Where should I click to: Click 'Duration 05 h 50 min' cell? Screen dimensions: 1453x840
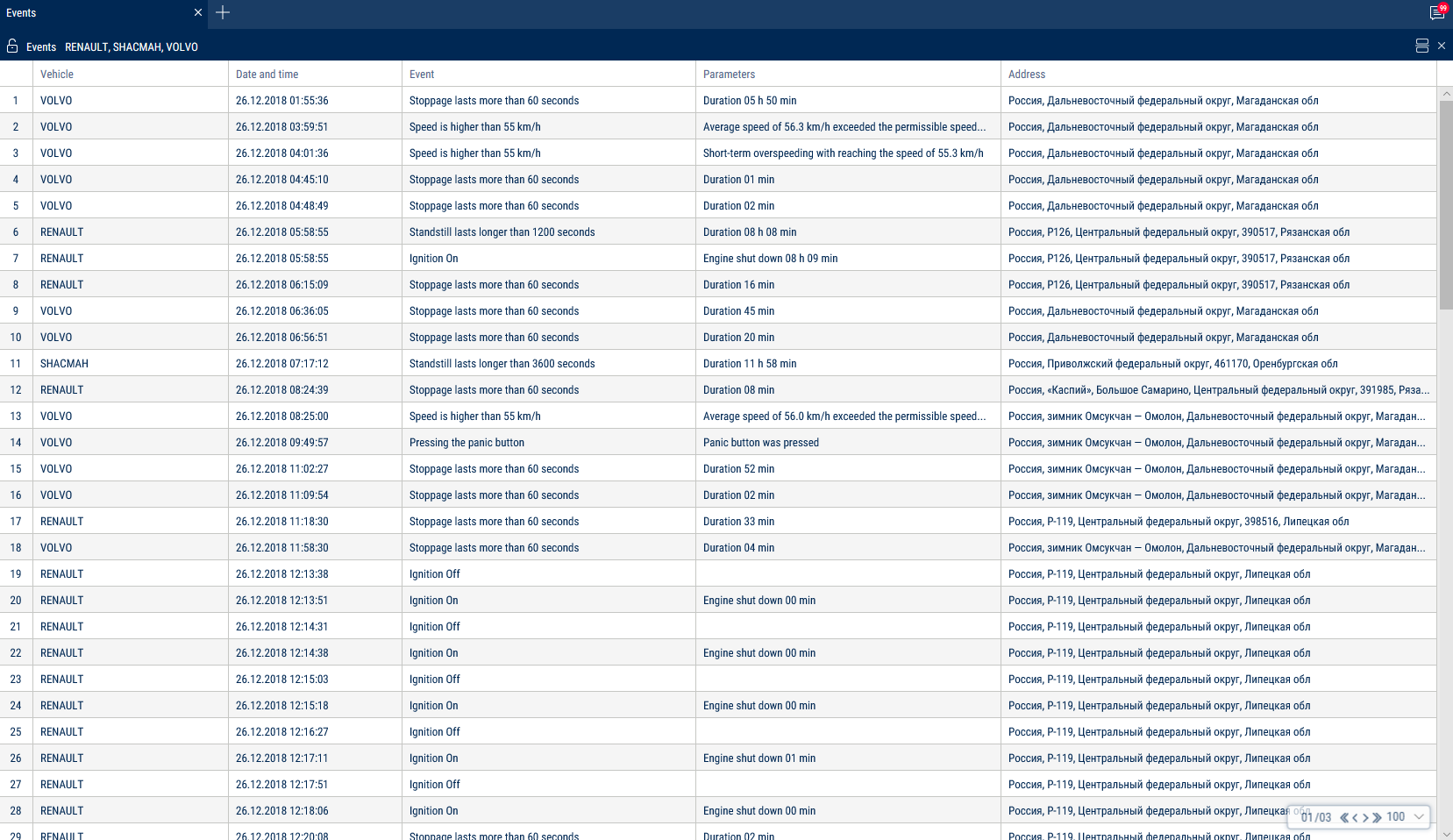pos(848,100)
